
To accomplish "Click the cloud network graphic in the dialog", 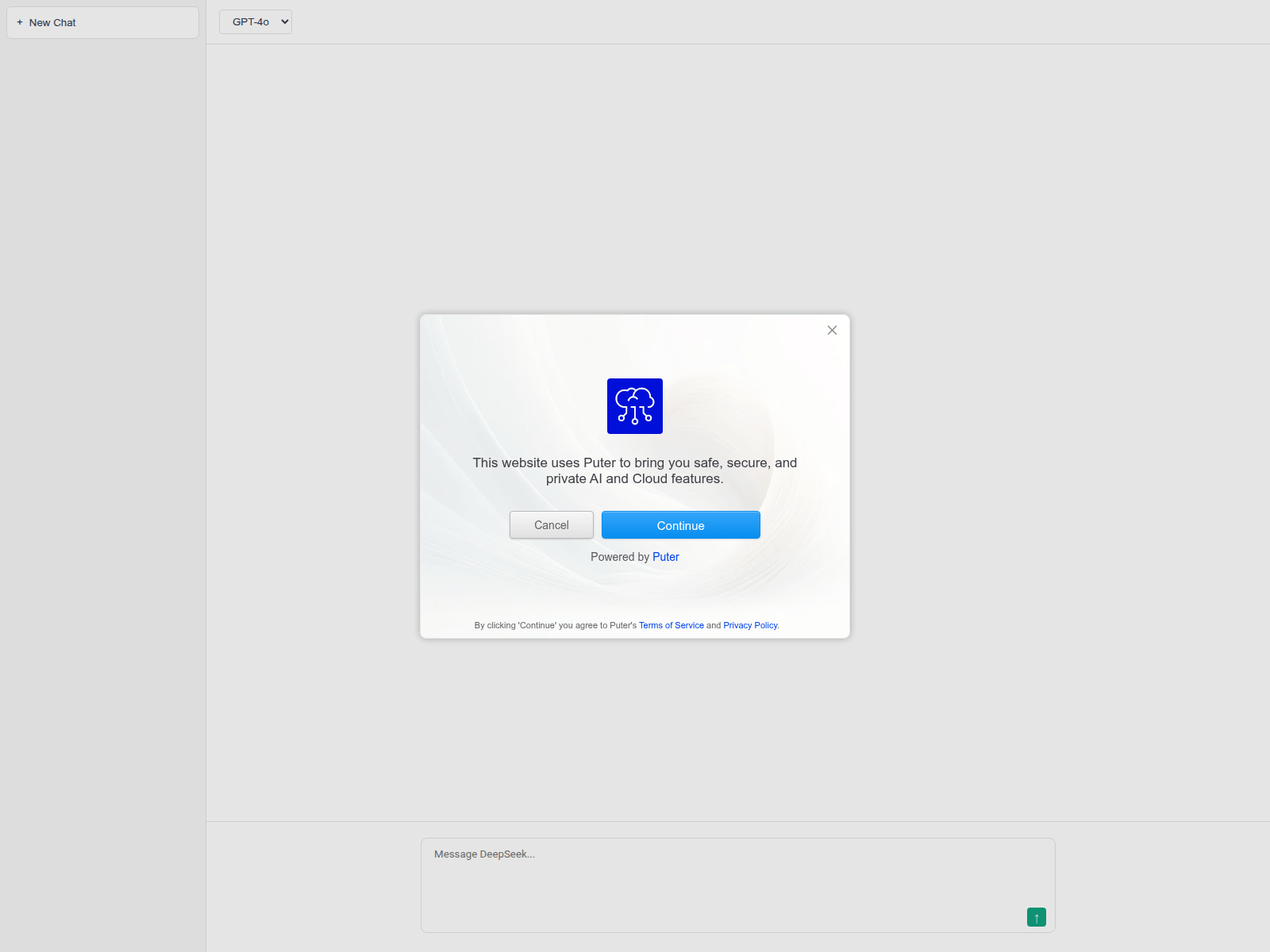I will (634, 405).
